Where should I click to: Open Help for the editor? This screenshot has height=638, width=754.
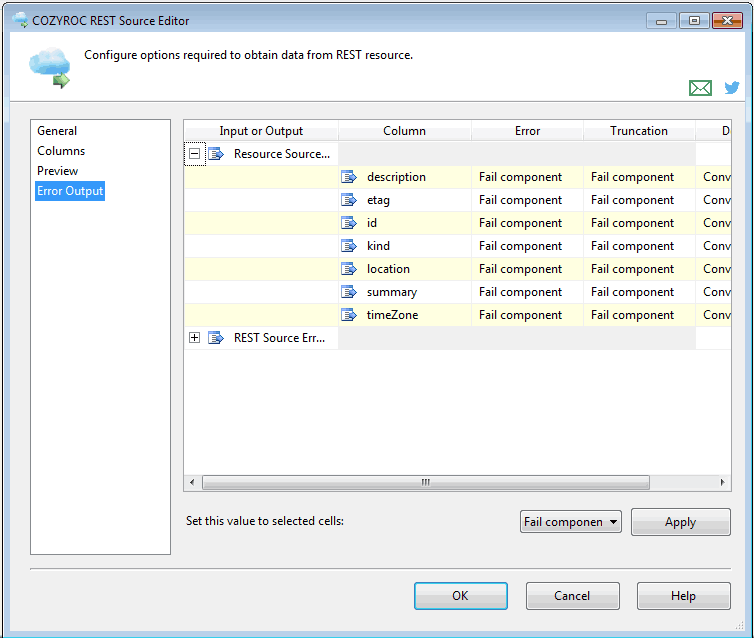click(683, 596)
